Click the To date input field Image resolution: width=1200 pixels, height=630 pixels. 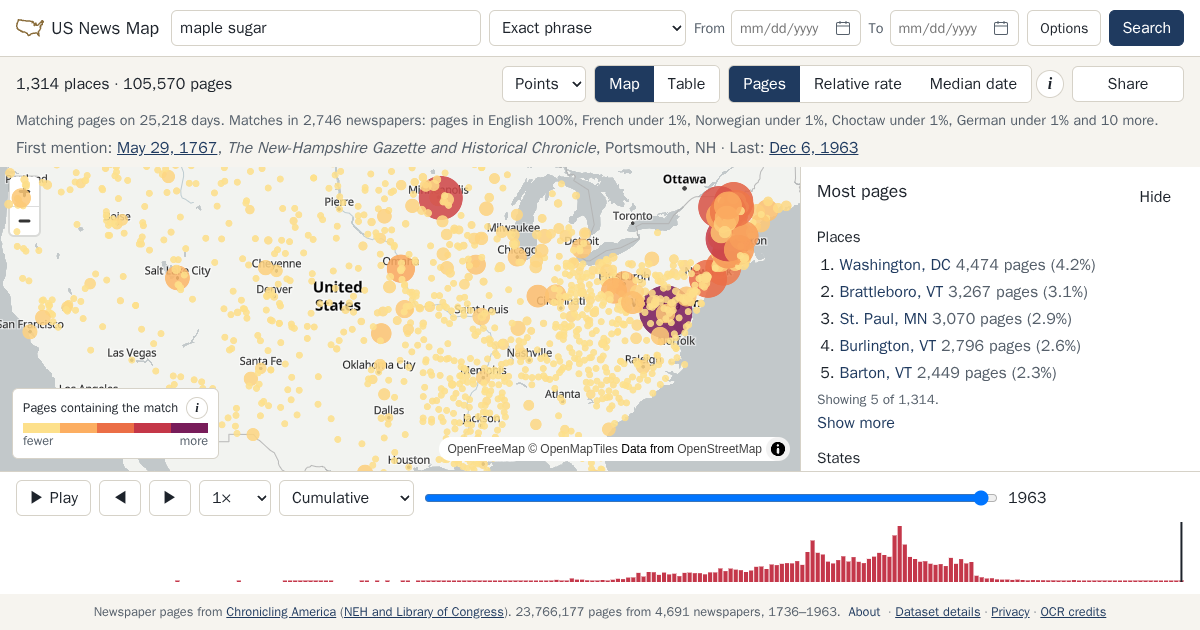pyautogui.click(x=954, y=28)
